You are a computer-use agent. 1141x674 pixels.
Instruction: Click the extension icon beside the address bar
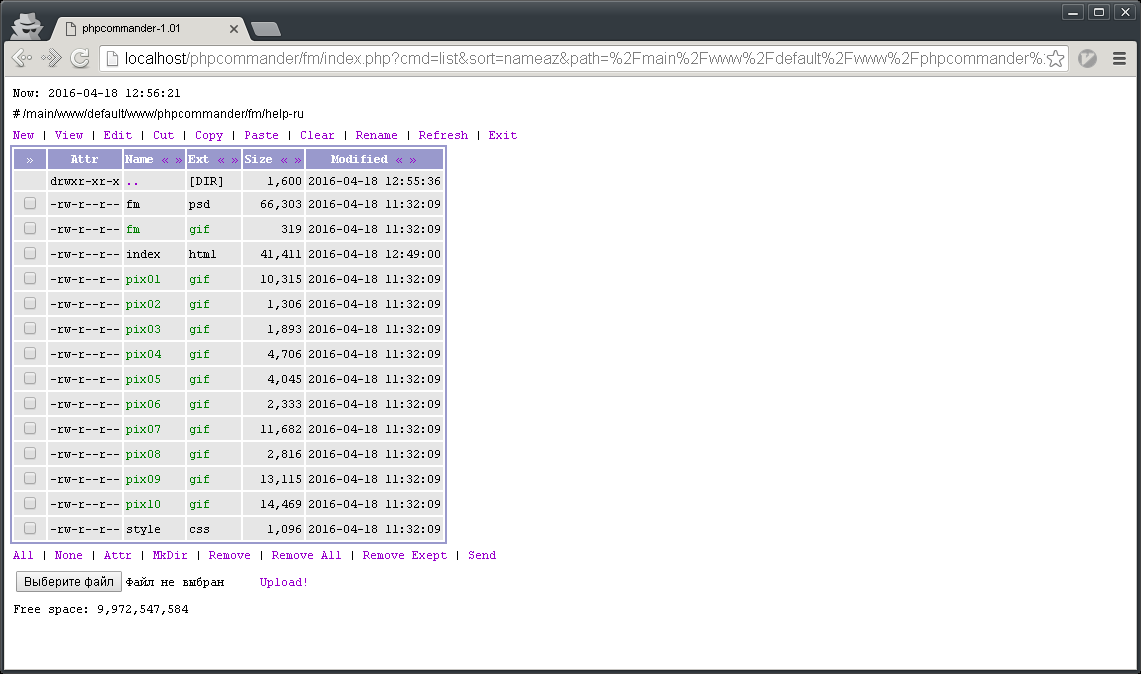pos(1087,59)
